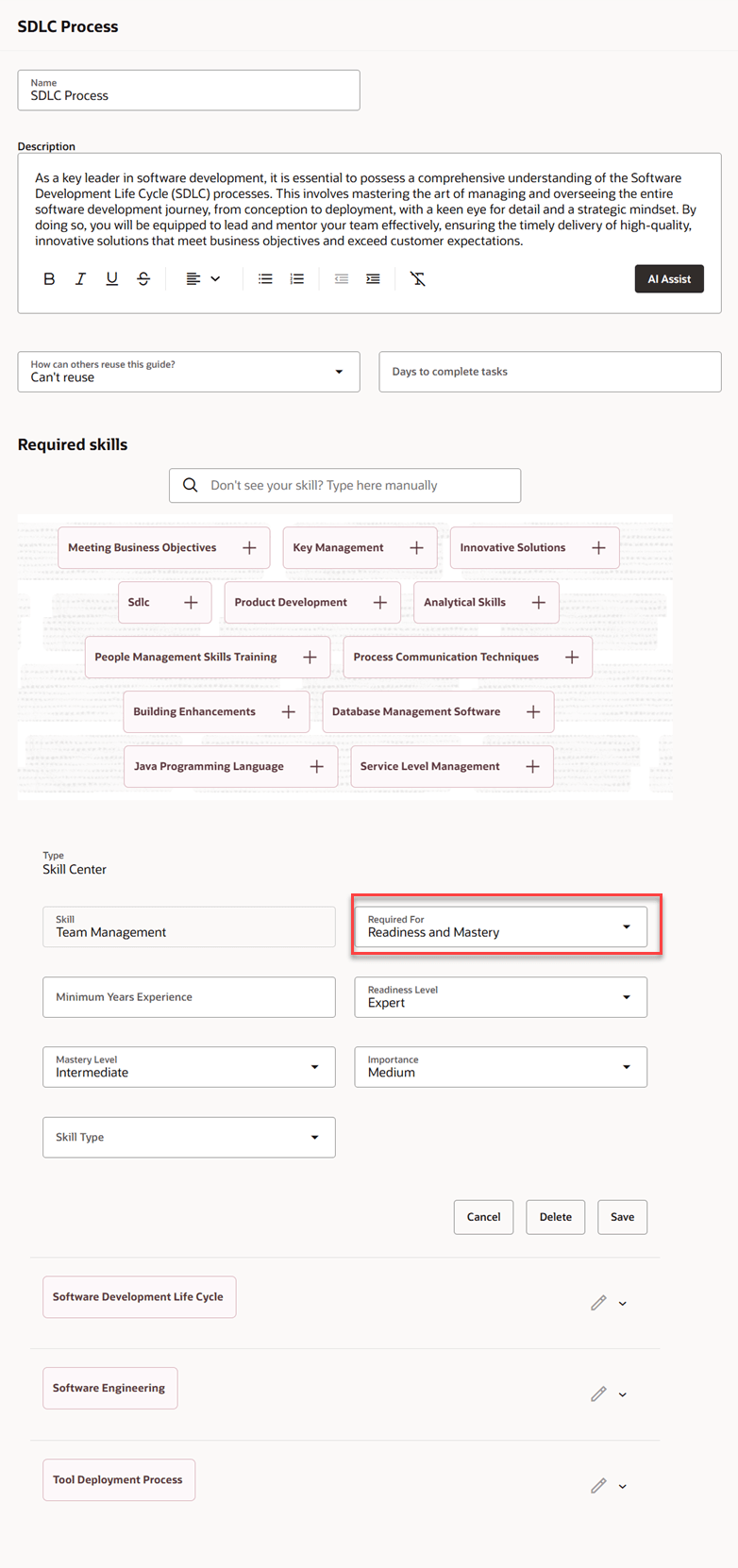738x1568 pixels.
Task: Save the Team Management skill
Action: pyautogui.click(x=623, y=1217)
